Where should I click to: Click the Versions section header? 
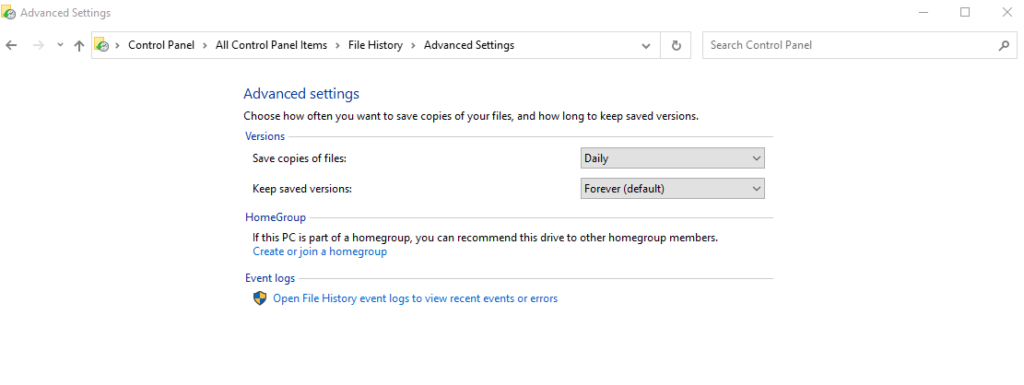[264, 136]
